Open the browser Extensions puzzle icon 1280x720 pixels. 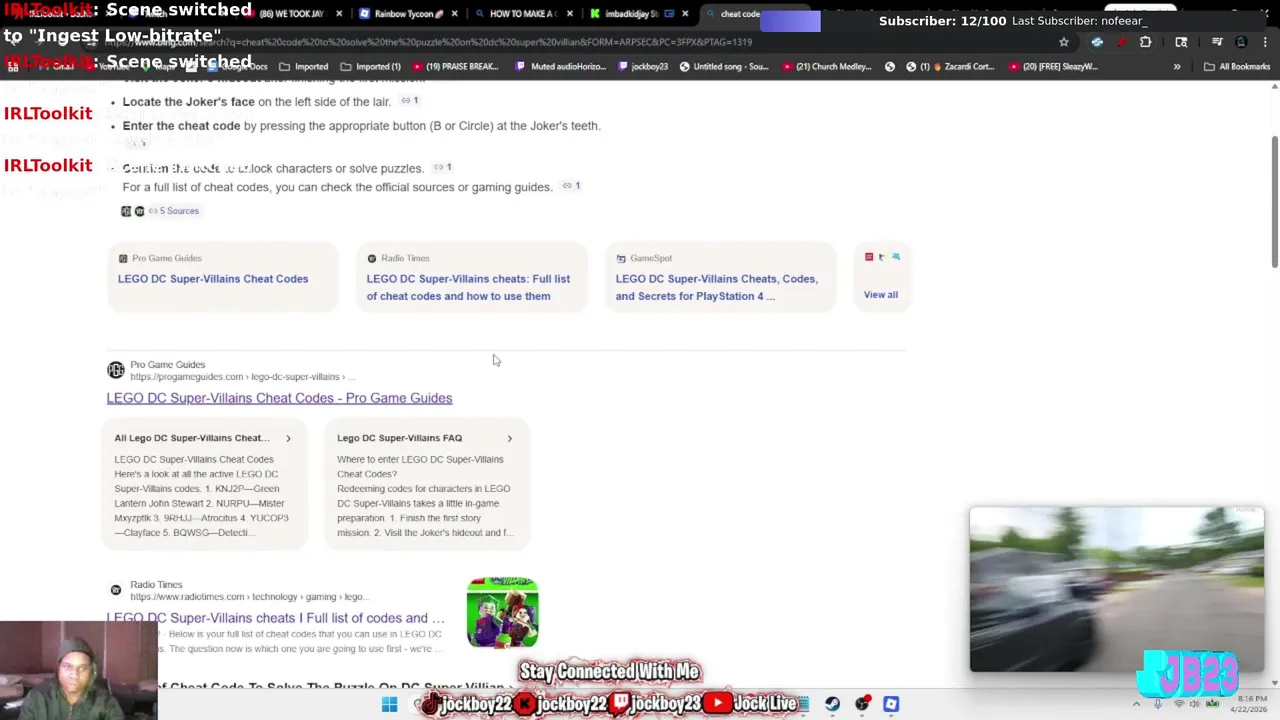pos(1145,42)
